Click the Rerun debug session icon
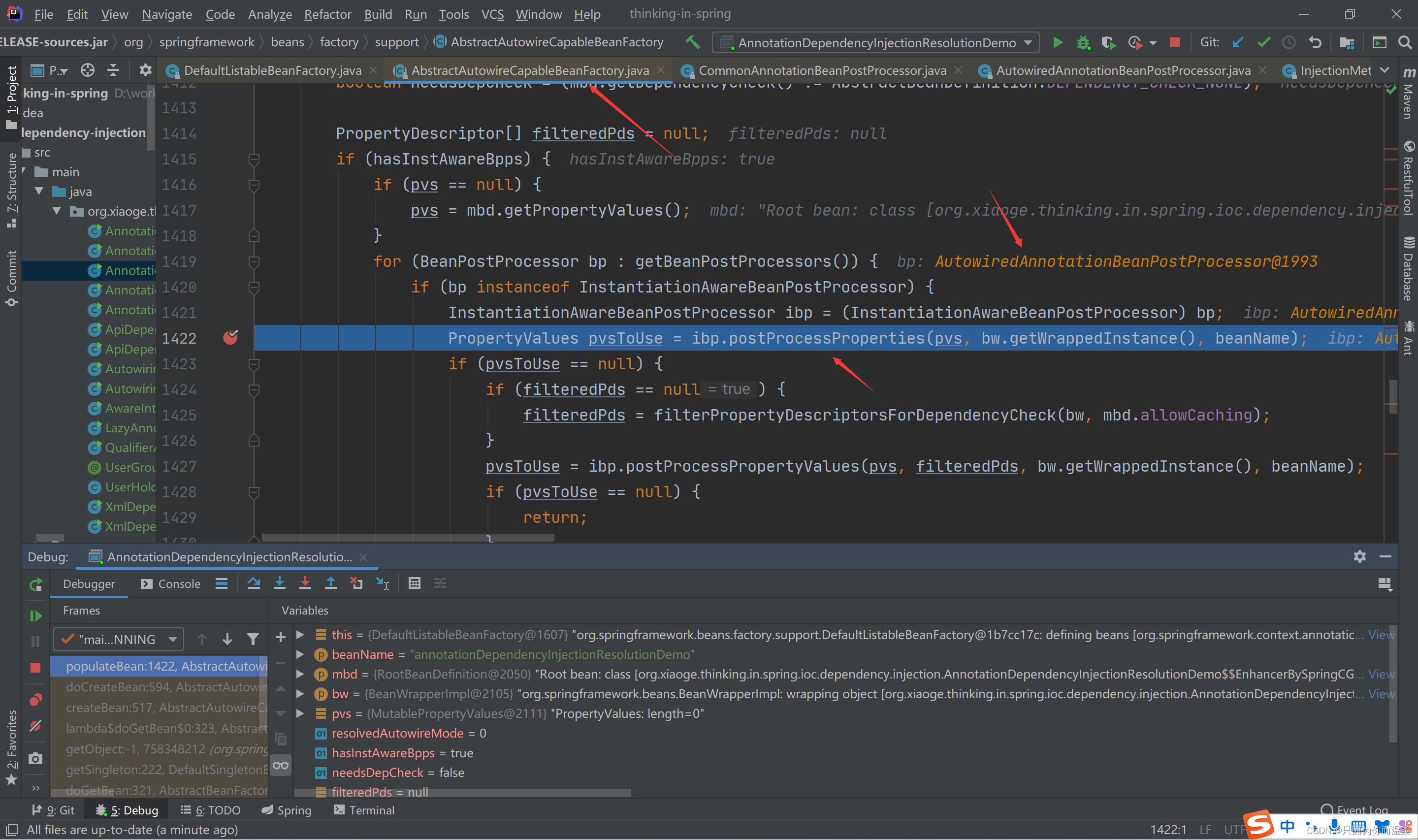This screenshot has width=1418, height=840. coord(35,584)
